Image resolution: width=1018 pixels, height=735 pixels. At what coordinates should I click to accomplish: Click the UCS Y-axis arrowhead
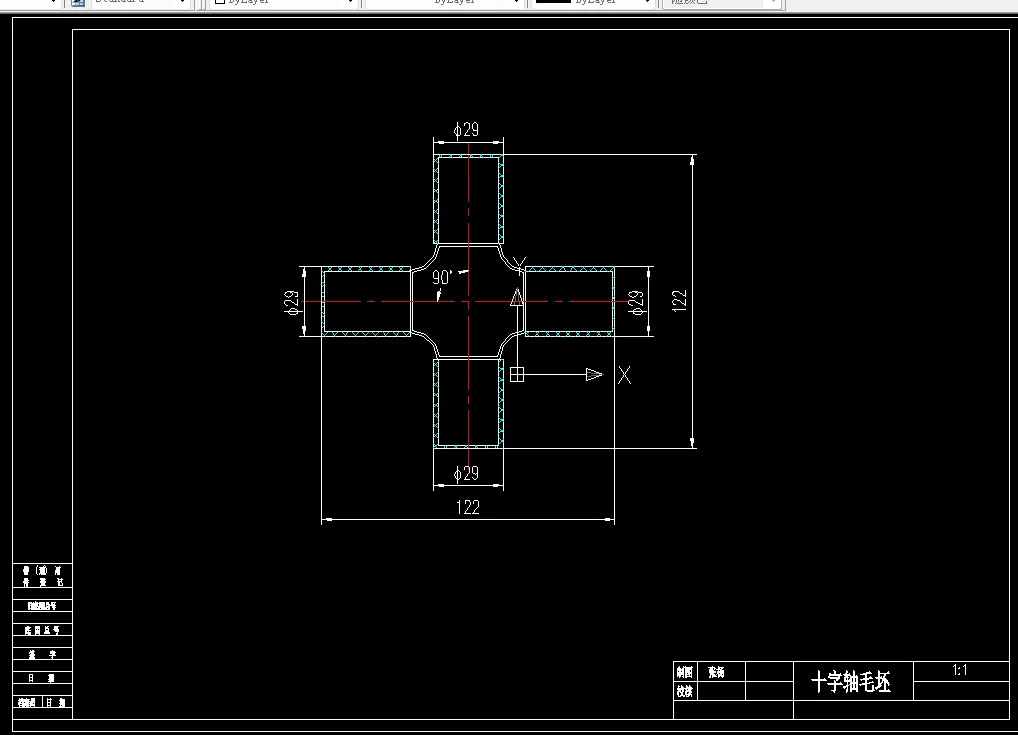coord(517,298)
